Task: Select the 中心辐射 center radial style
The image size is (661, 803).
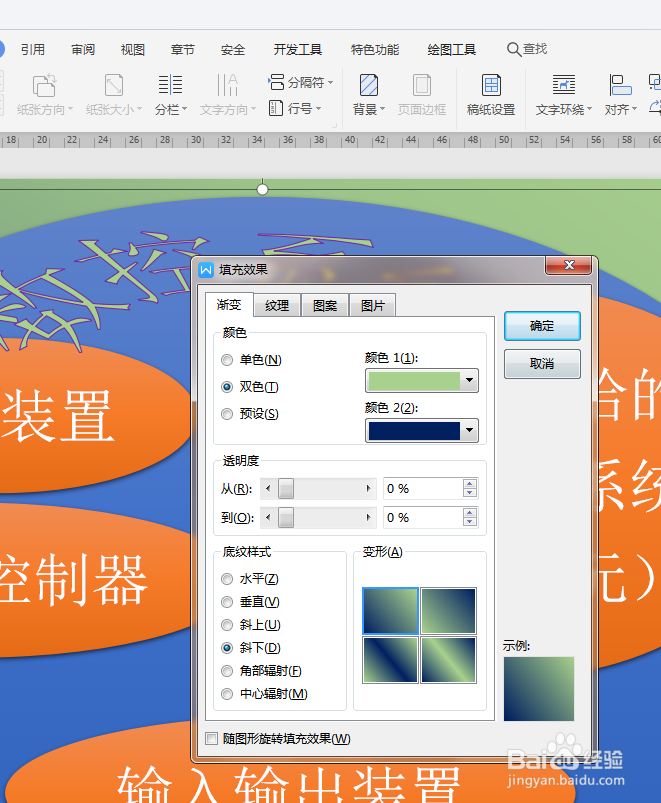Action: 227,694
